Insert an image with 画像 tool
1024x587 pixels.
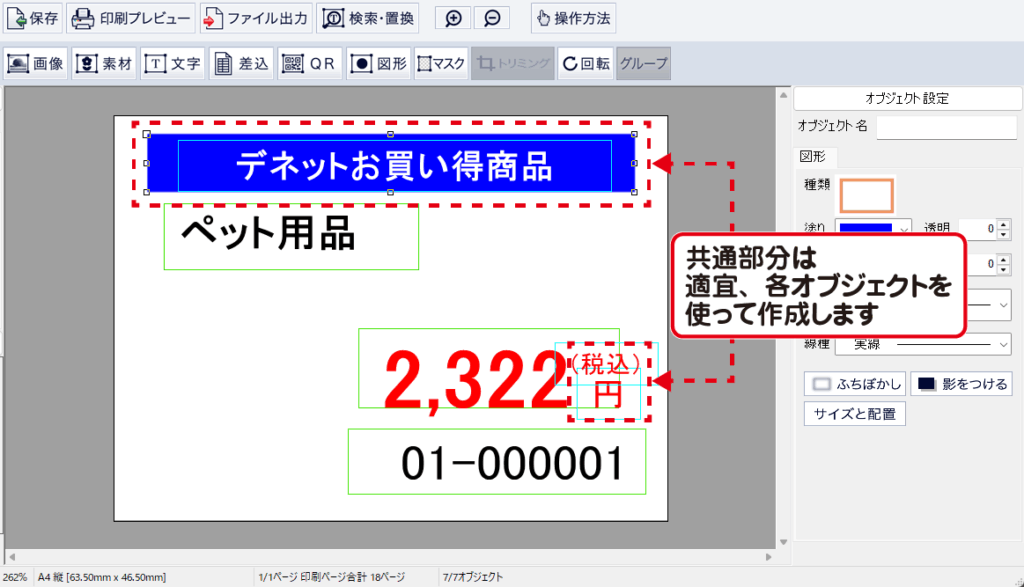(x=35, y=64)
